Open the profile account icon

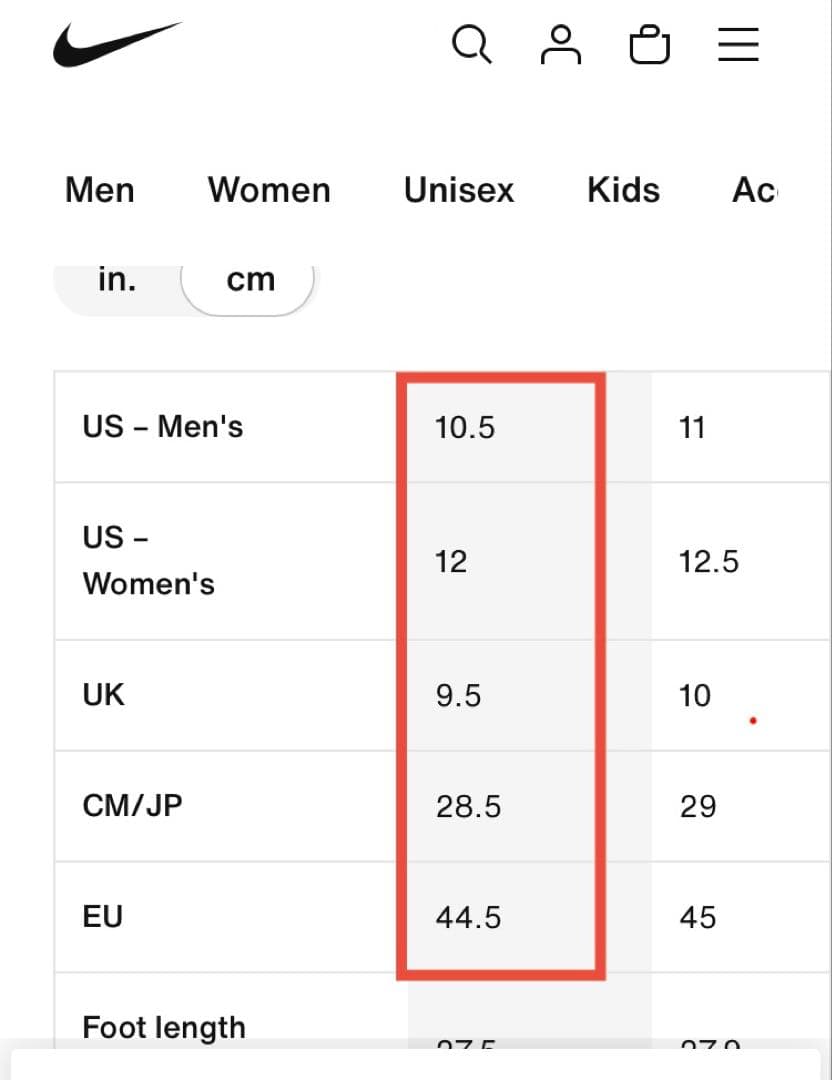(561, 45)
